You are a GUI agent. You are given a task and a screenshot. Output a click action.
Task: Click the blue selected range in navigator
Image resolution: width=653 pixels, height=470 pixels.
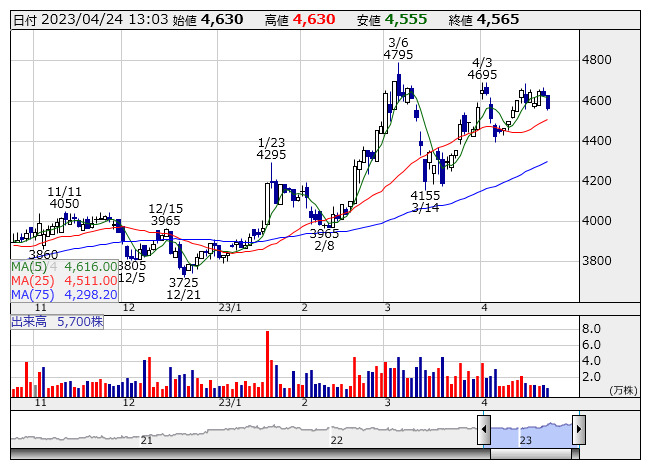coord(531,430)
